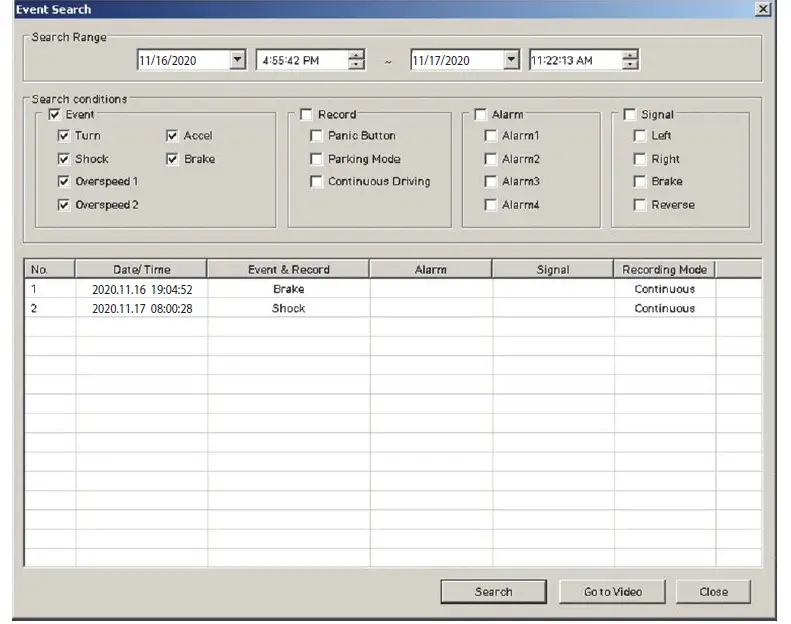Image resolution: width=791 pixels, height=624 pixels.
Task: Click the Search button
Action: coord(493,592)
